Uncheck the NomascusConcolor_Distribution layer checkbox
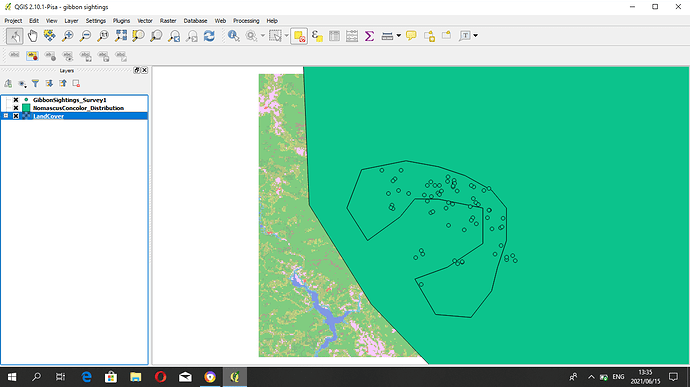 pos(16,108)
